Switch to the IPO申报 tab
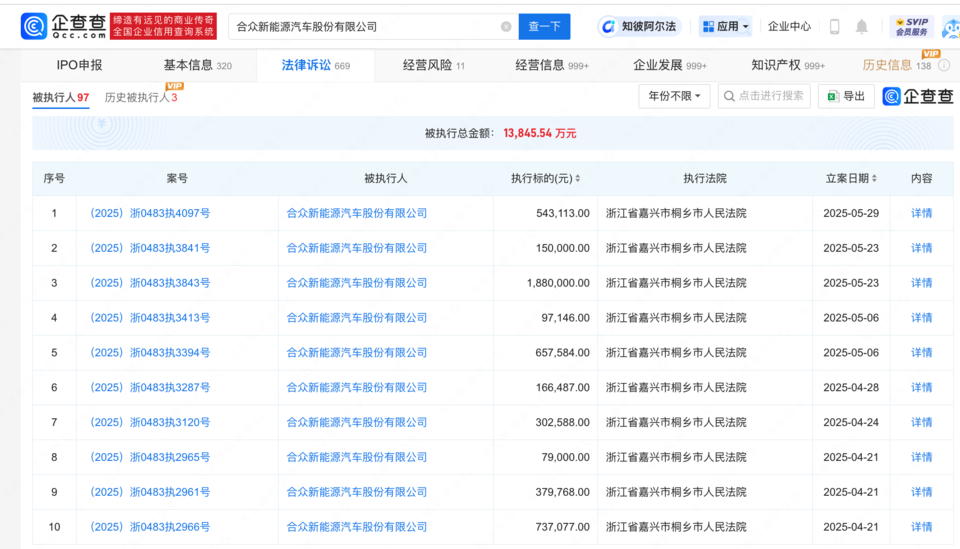The height and width of the screenshot is (549, 960). pos(79,65)
